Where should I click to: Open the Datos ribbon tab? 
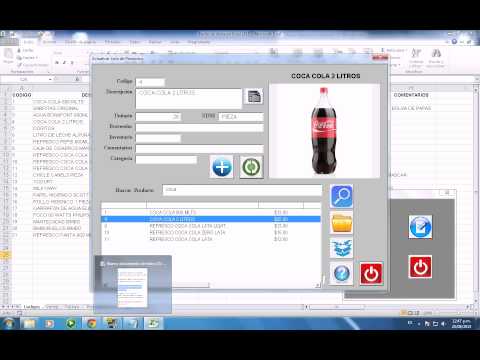click(x=135, y=42)
